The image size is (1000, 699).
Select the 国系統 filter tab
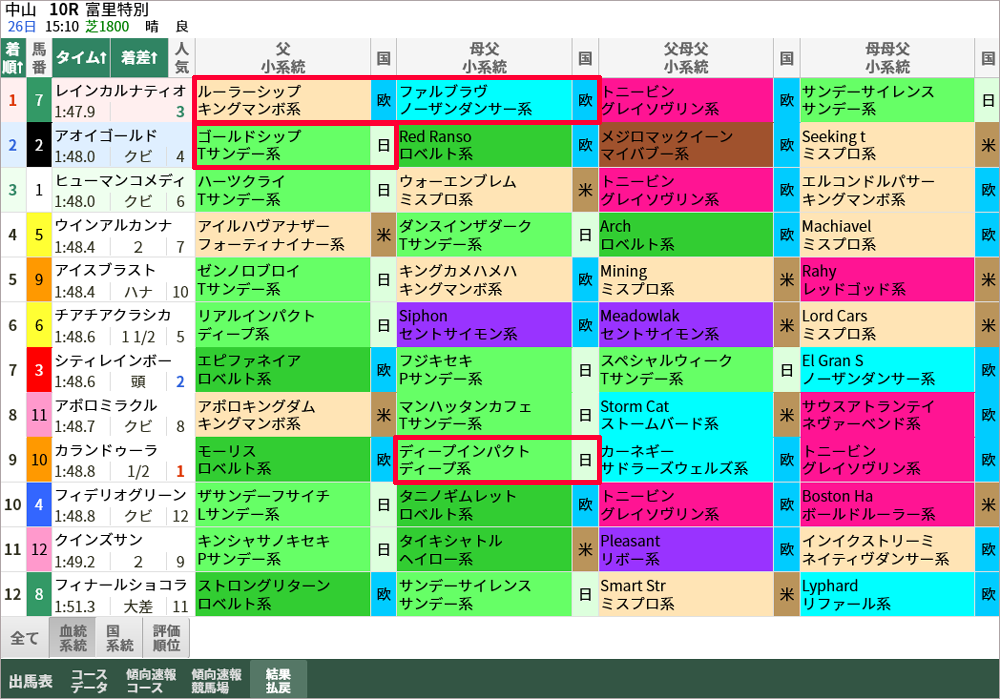(119, 638)
